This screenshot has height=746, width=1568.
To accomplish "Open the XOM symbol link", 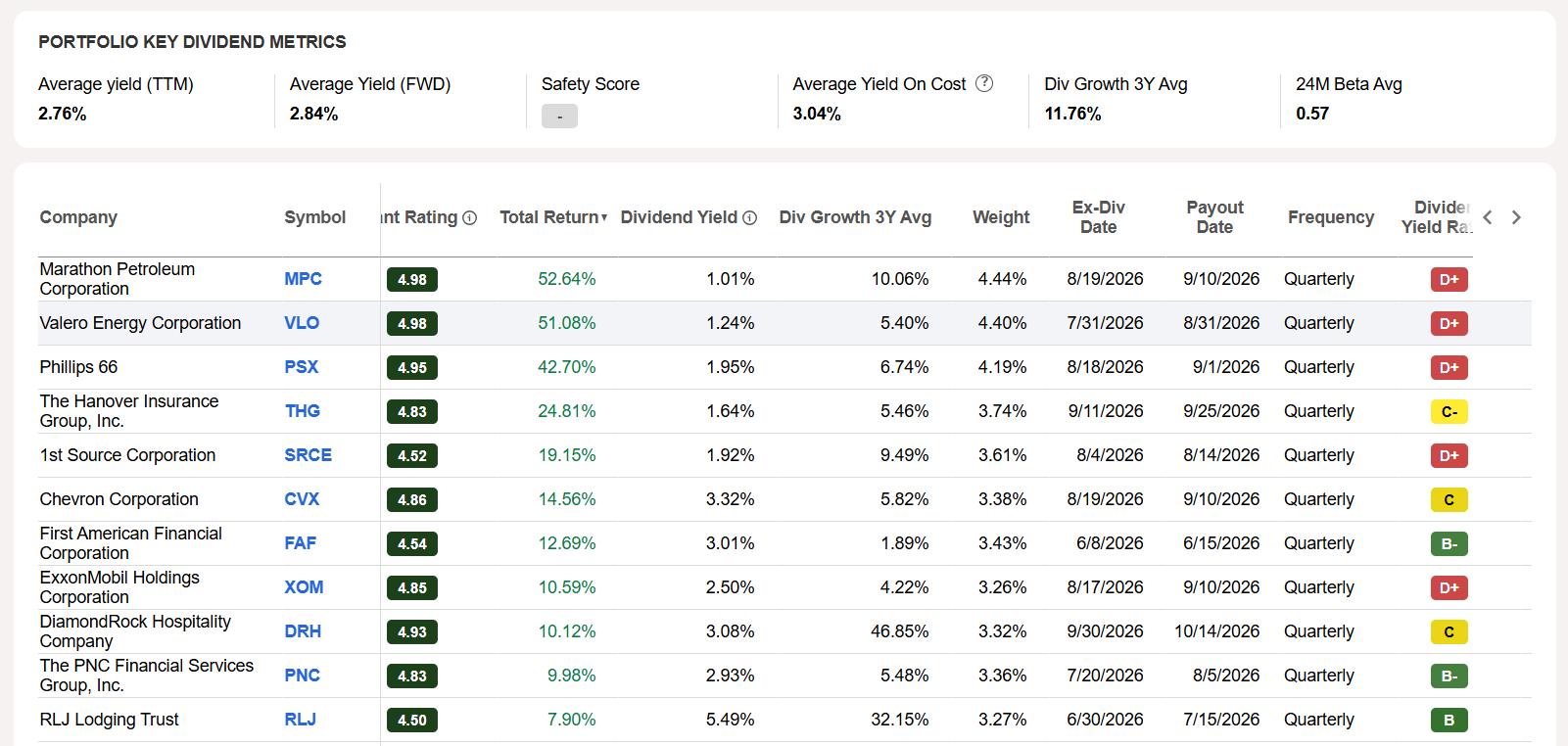I will [304, 587].
